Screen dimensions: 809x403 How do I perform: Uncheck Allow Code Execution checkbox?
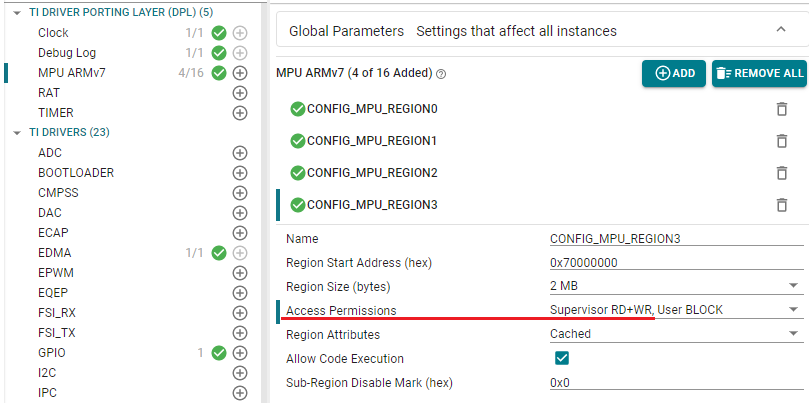click(x=562, y=358)
